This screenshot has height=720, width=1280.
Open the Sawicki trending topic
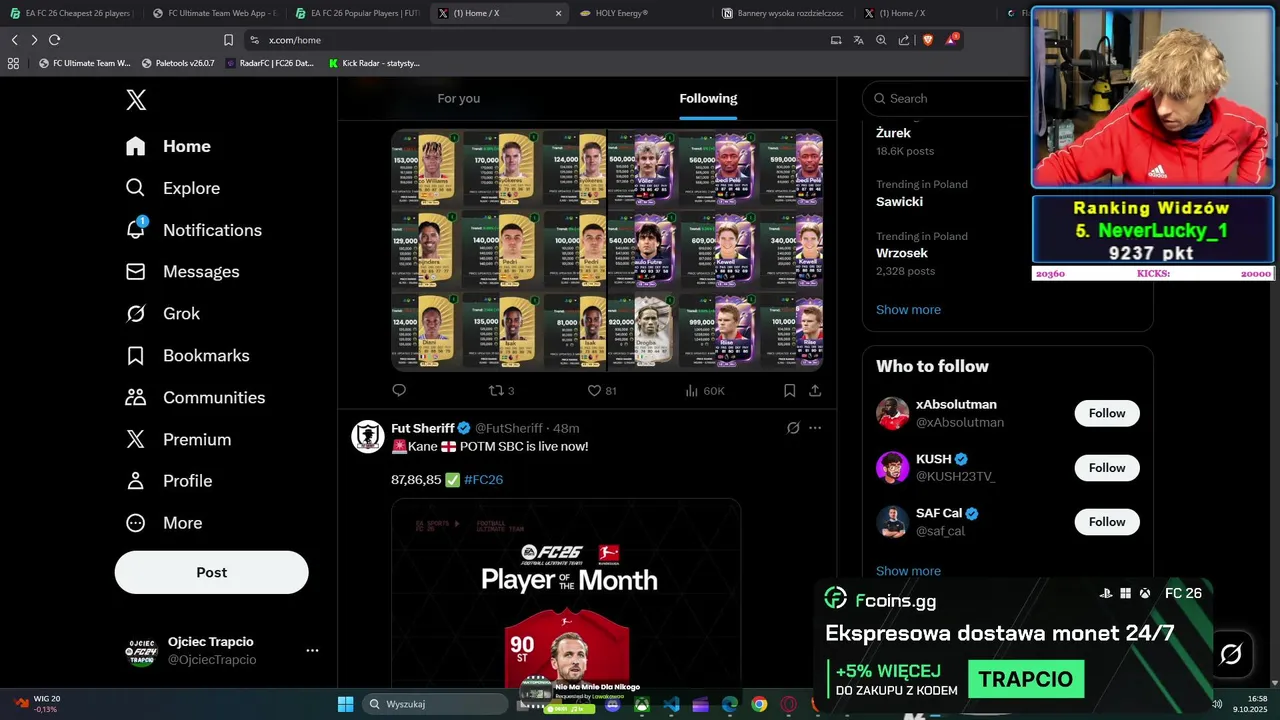[899, 201]
